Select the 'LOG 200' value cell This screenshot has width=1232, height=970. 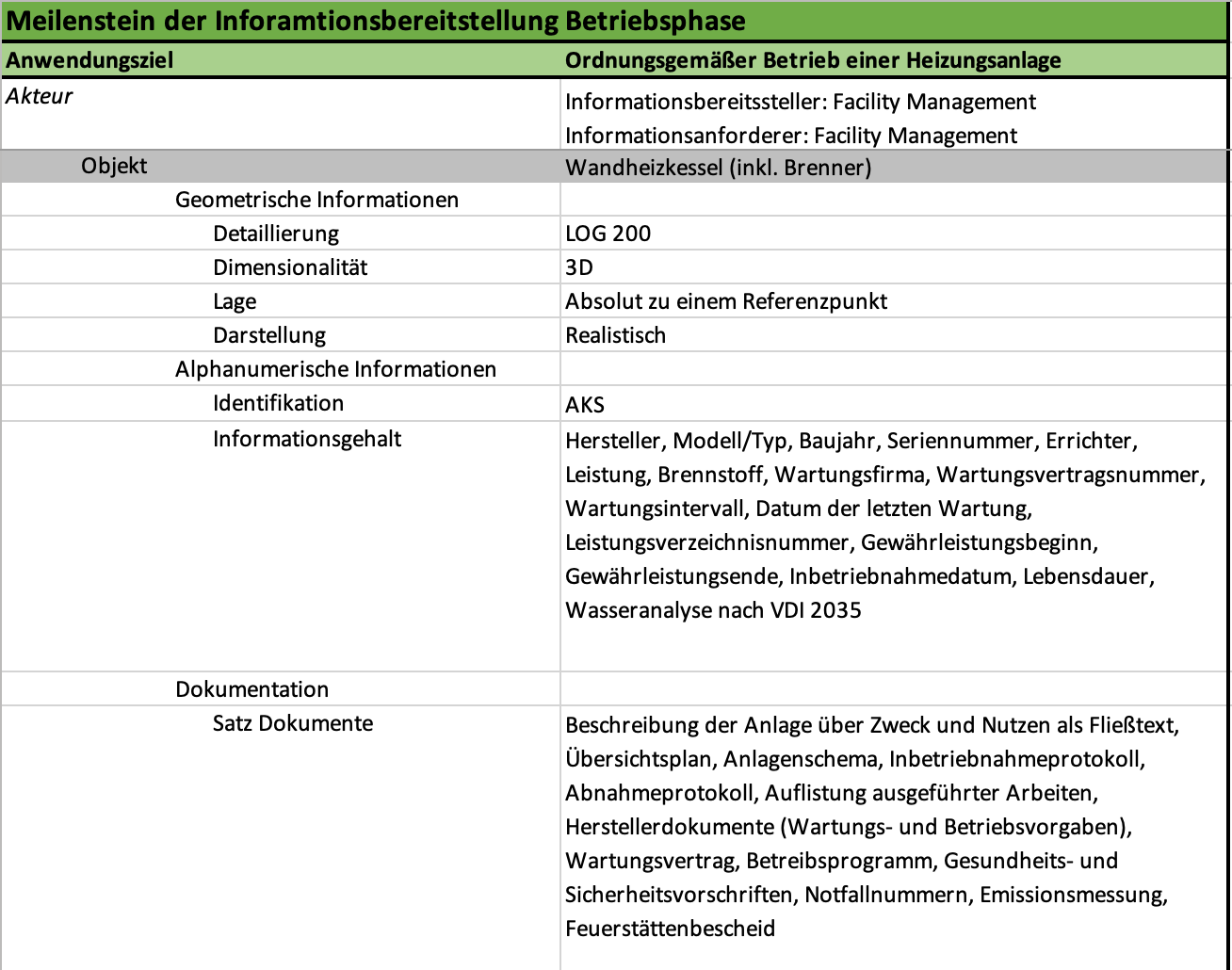[608, 234]
